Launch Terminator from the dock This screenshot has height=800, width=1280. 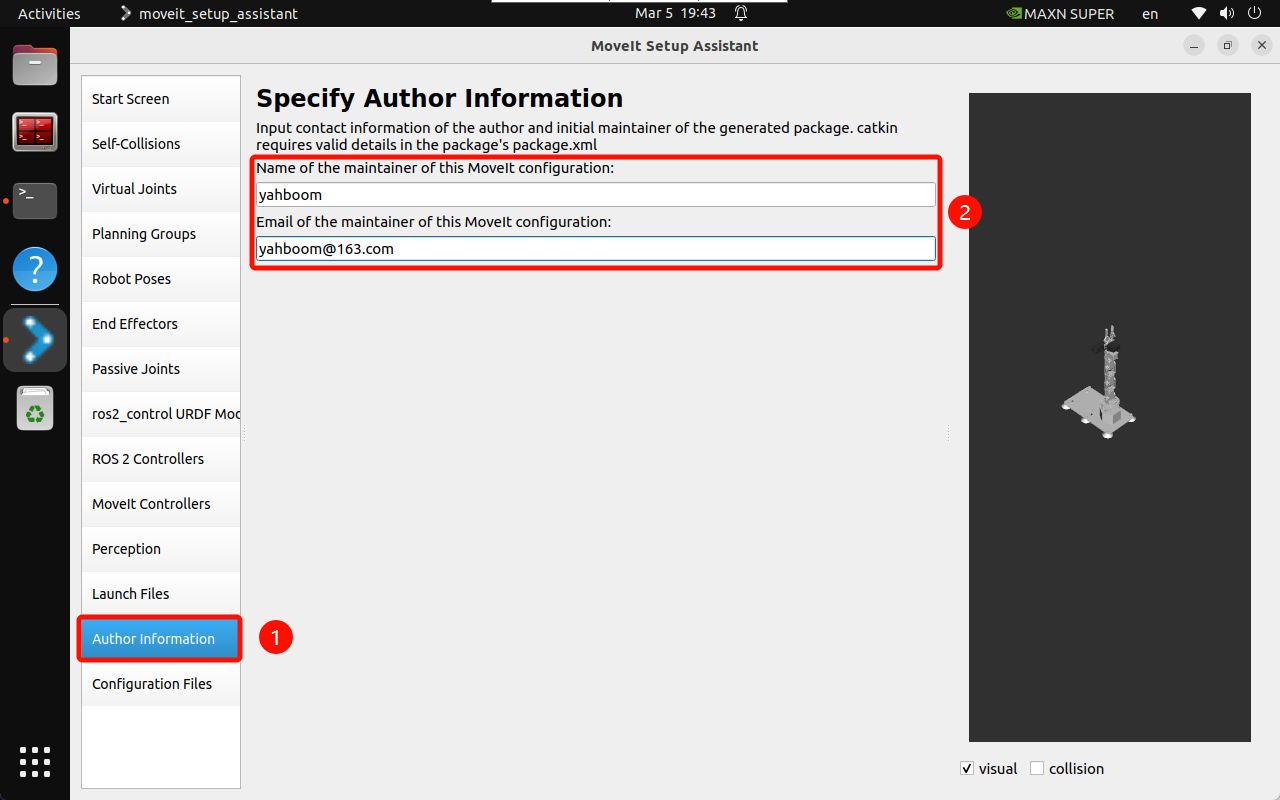pos(35,132)
